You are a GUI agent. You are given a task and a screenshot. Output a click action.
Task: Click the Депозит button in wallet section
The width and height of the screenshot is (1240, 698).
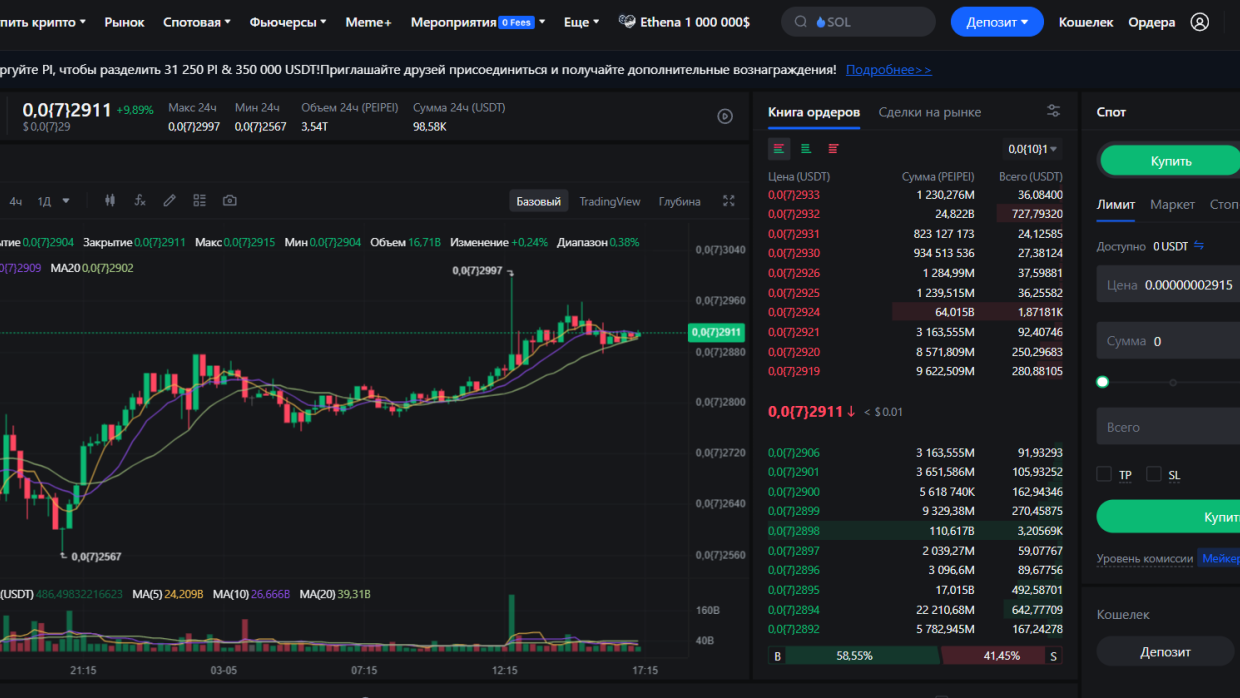pos(1166,652)
